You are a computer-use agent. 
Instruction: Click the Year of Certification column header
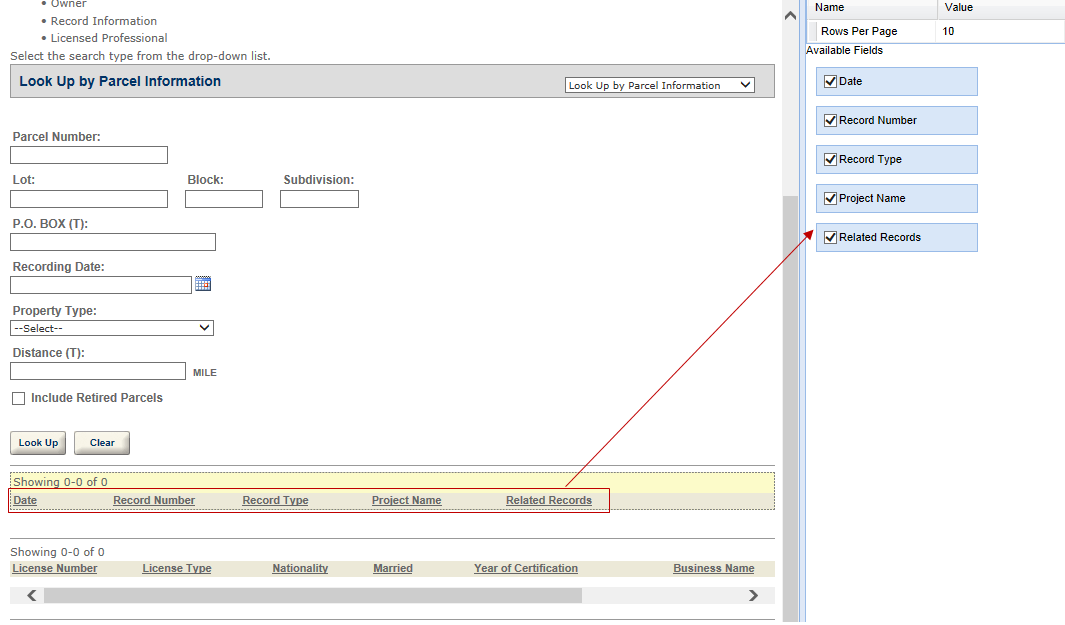click(x=526, y=569)
